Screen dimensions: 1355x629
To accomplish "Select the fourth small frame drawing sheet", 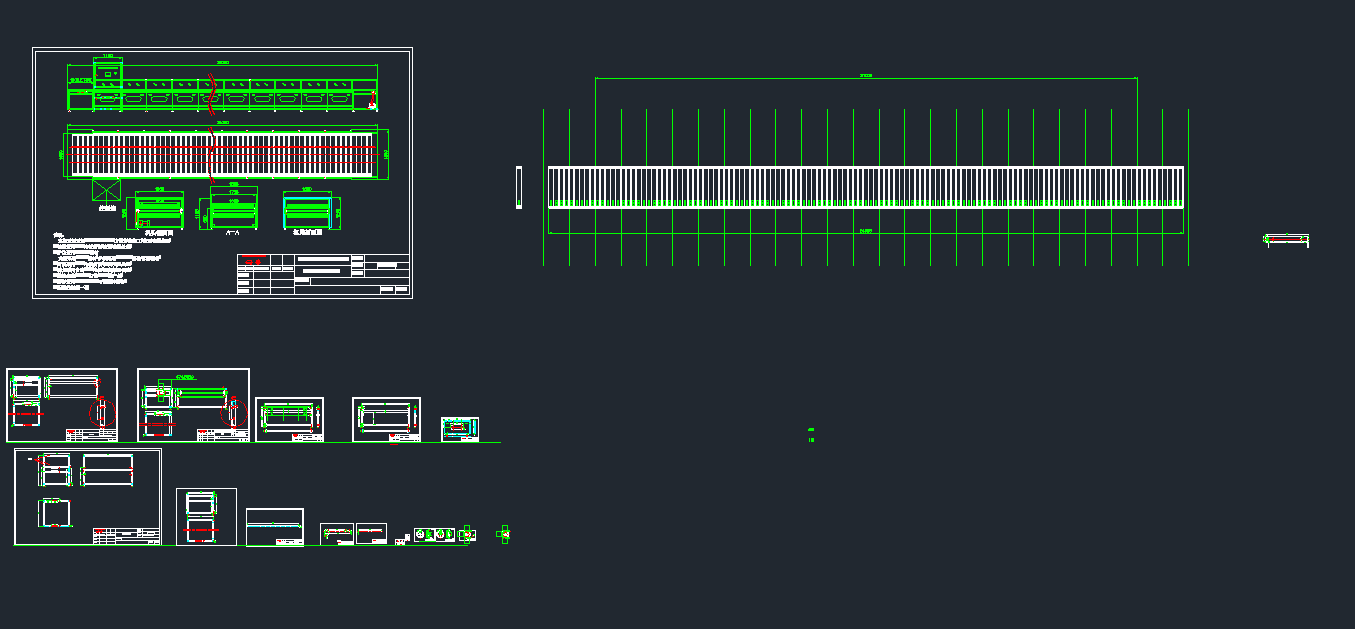I will tap(386, 419).
